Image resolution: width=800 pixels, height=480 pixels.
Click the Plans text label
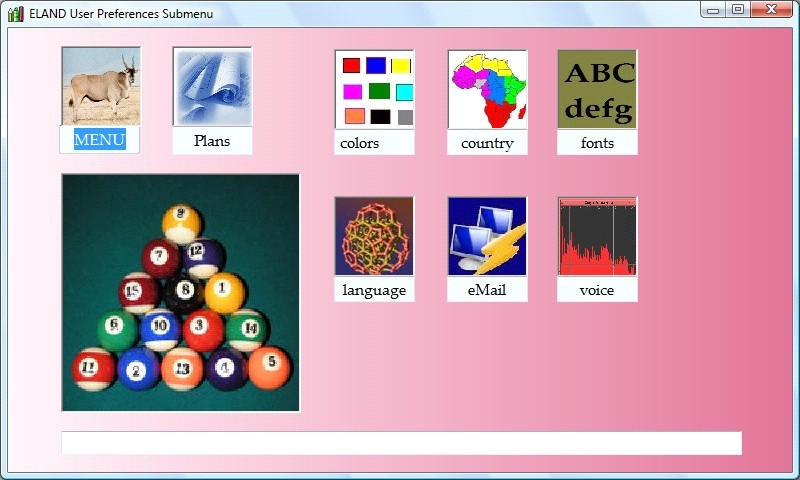point(212,141)
